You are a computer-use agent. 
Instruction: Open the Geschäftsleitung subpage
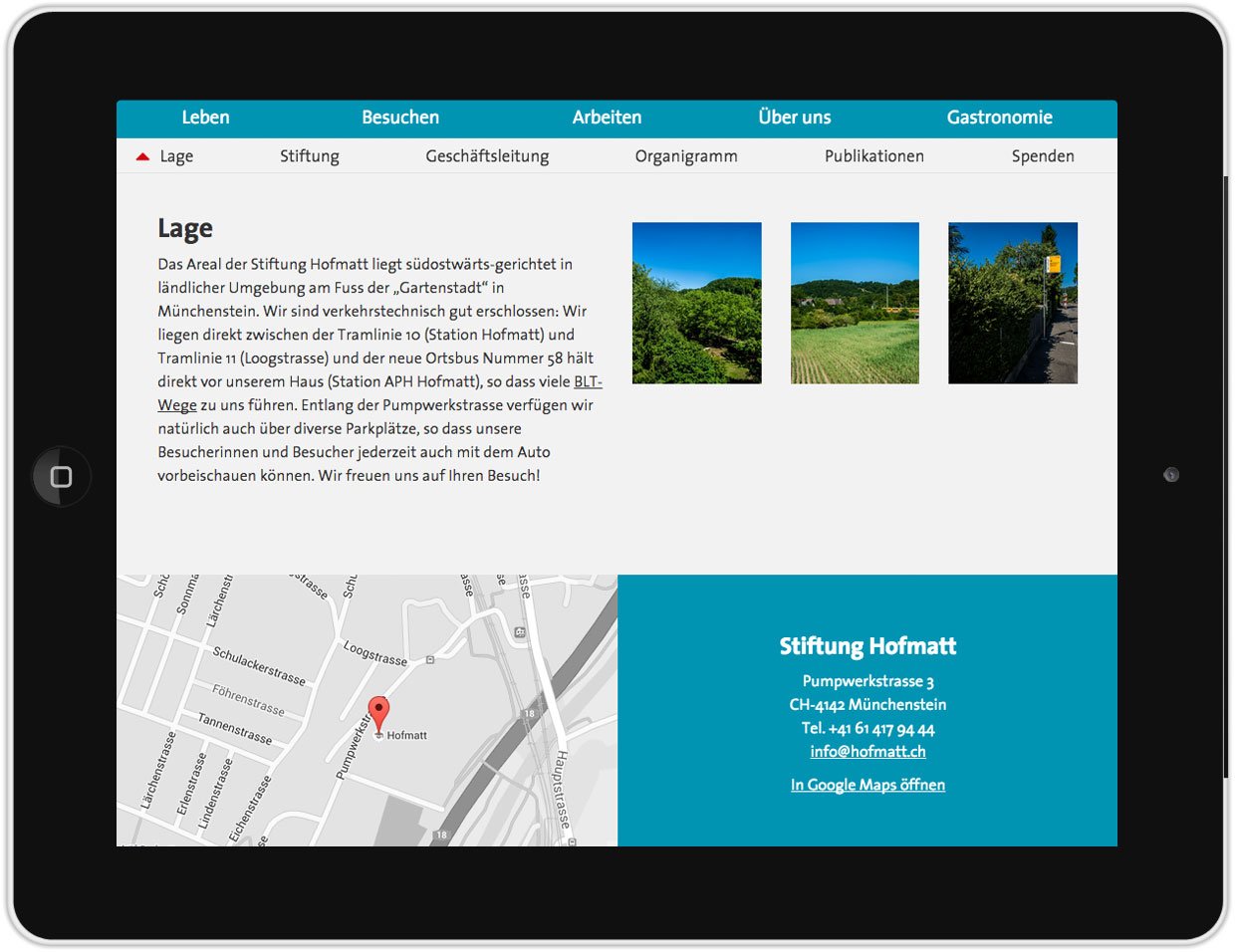tap(487, 156)
